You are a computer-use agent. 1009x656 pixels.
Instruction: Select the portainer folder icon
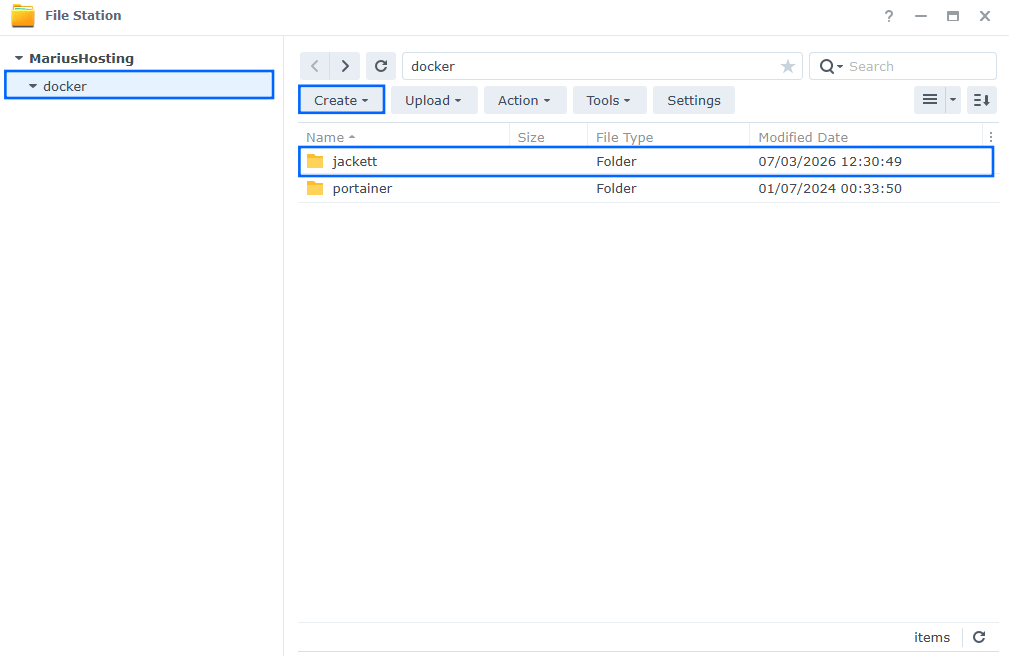[x=315, y=188]
